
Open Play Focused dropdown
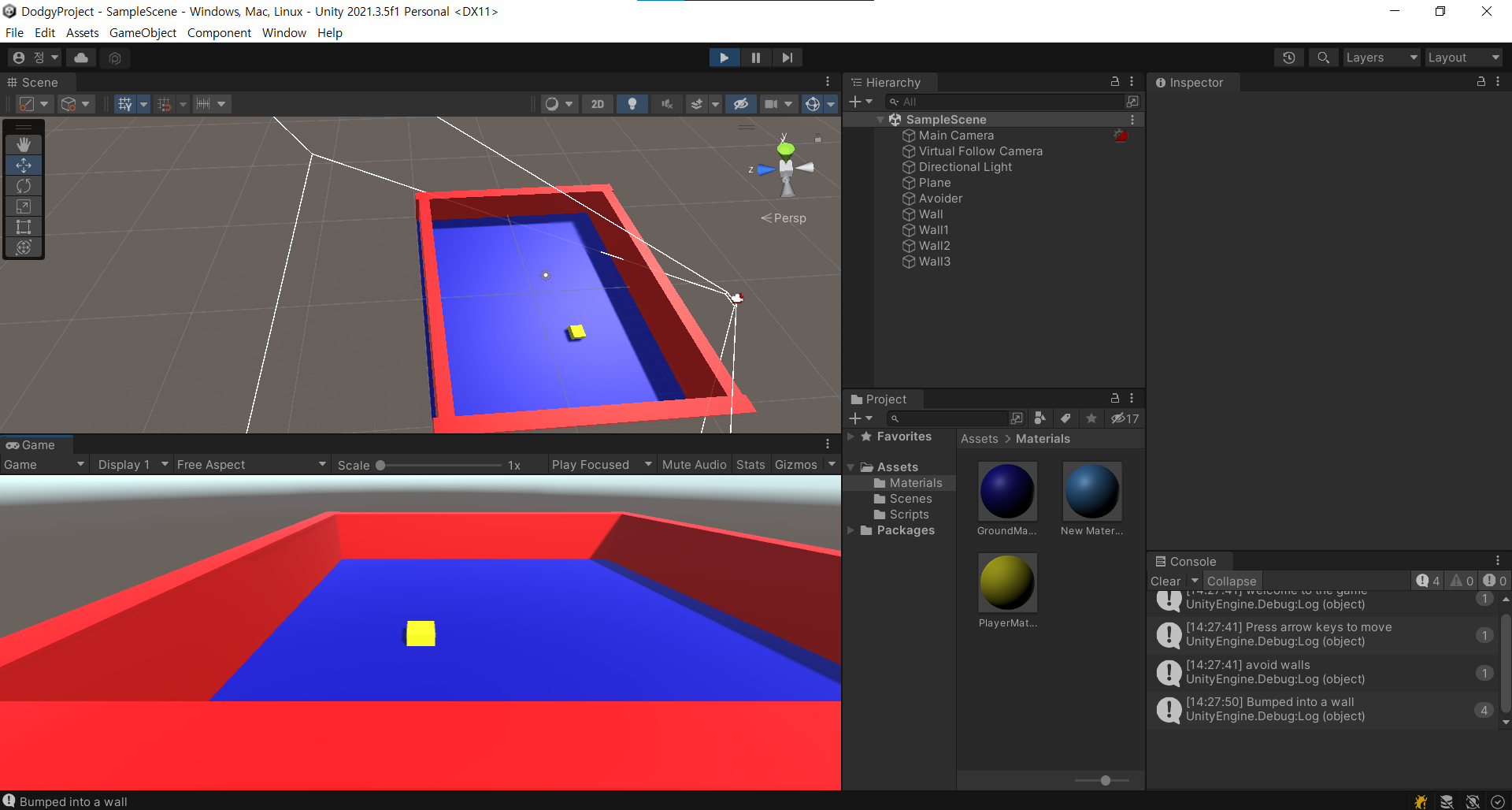click(602, 465)
